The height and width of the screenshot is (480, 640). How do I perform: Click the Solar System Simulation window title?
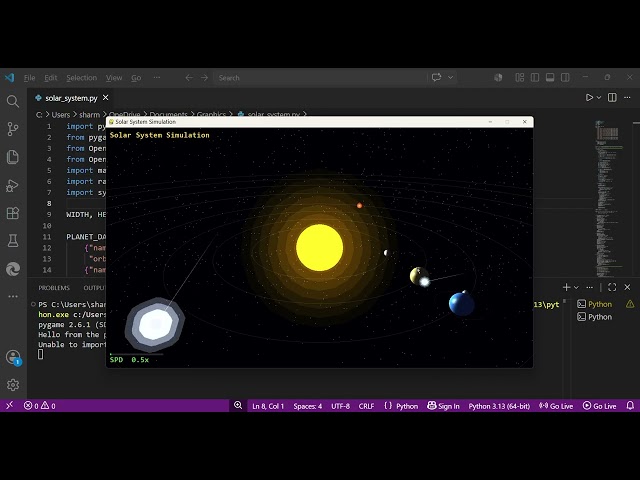pyautogui.click(x=146, y=122)
